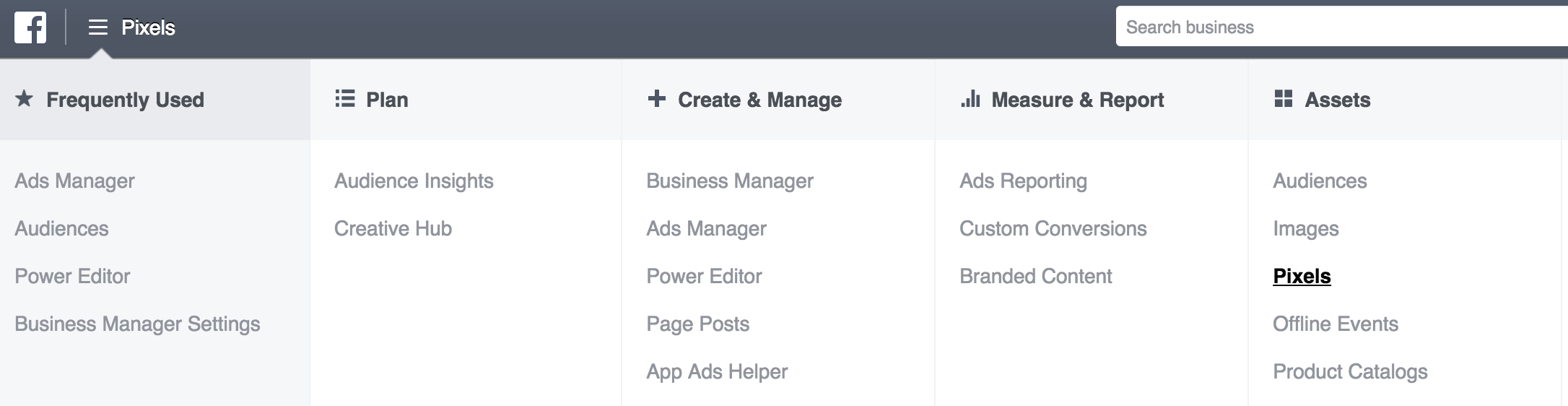Open App Ads Helper
The height and width of the screenshot is (406, 1568).
pos(717,371)
